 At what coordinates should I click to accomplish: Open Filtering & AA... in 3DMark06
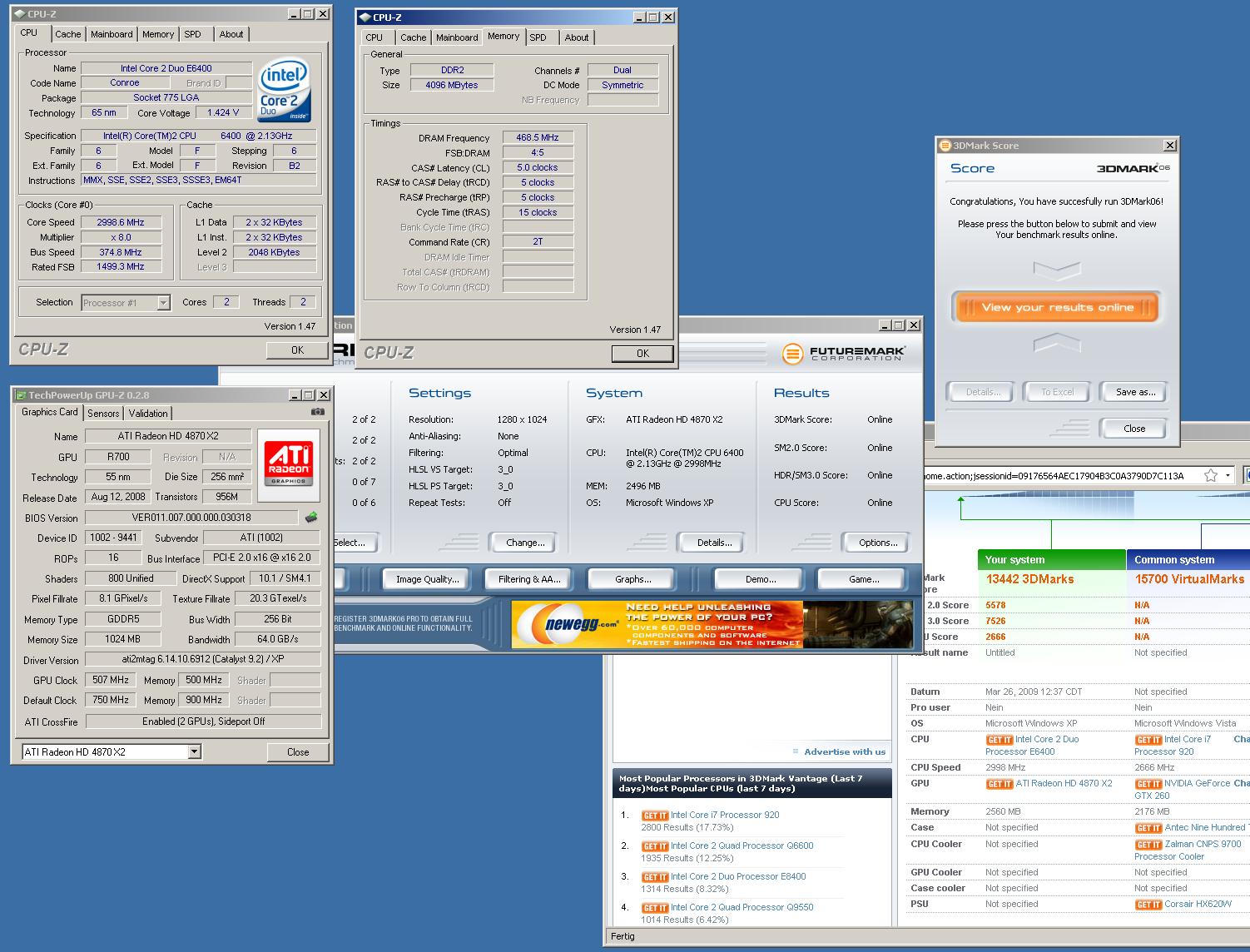[529, 579]
